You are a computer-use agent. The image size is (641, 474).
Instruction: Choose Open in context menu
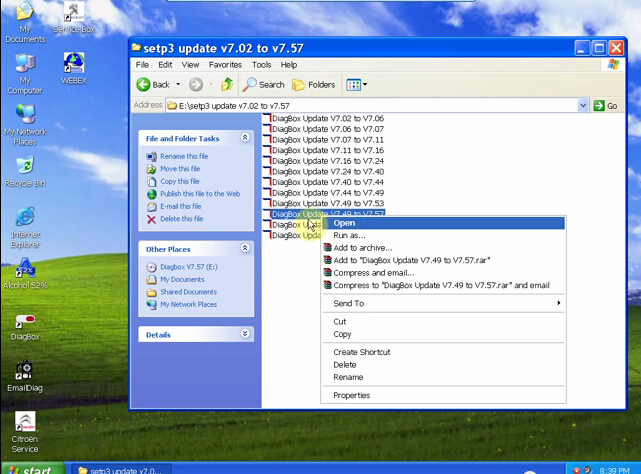pyautogui.click(x=443, y=223)
